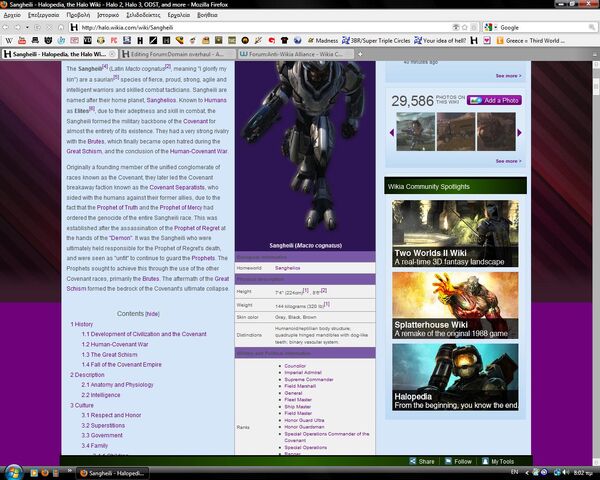Open the Αρχείο menu
The height and width of the screenshot is (480, 600).
(12, 15)
